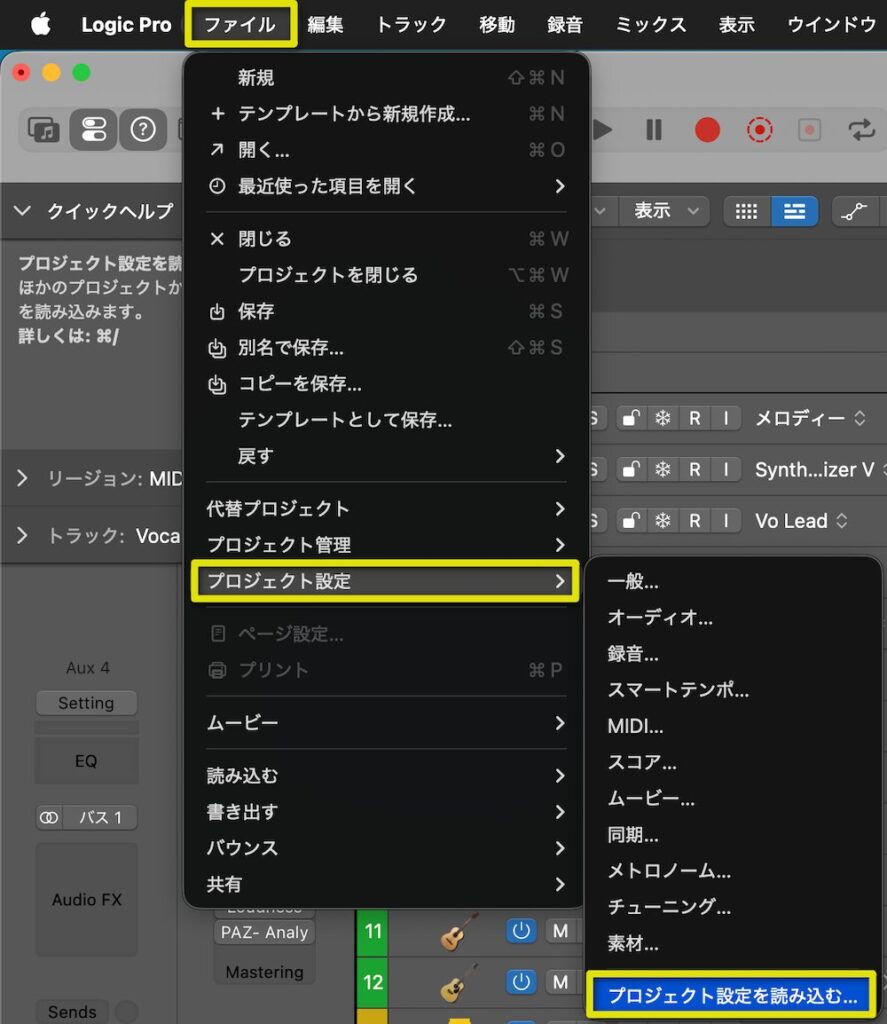Open the 代替プロジェクト submenu

pos(385,508)
